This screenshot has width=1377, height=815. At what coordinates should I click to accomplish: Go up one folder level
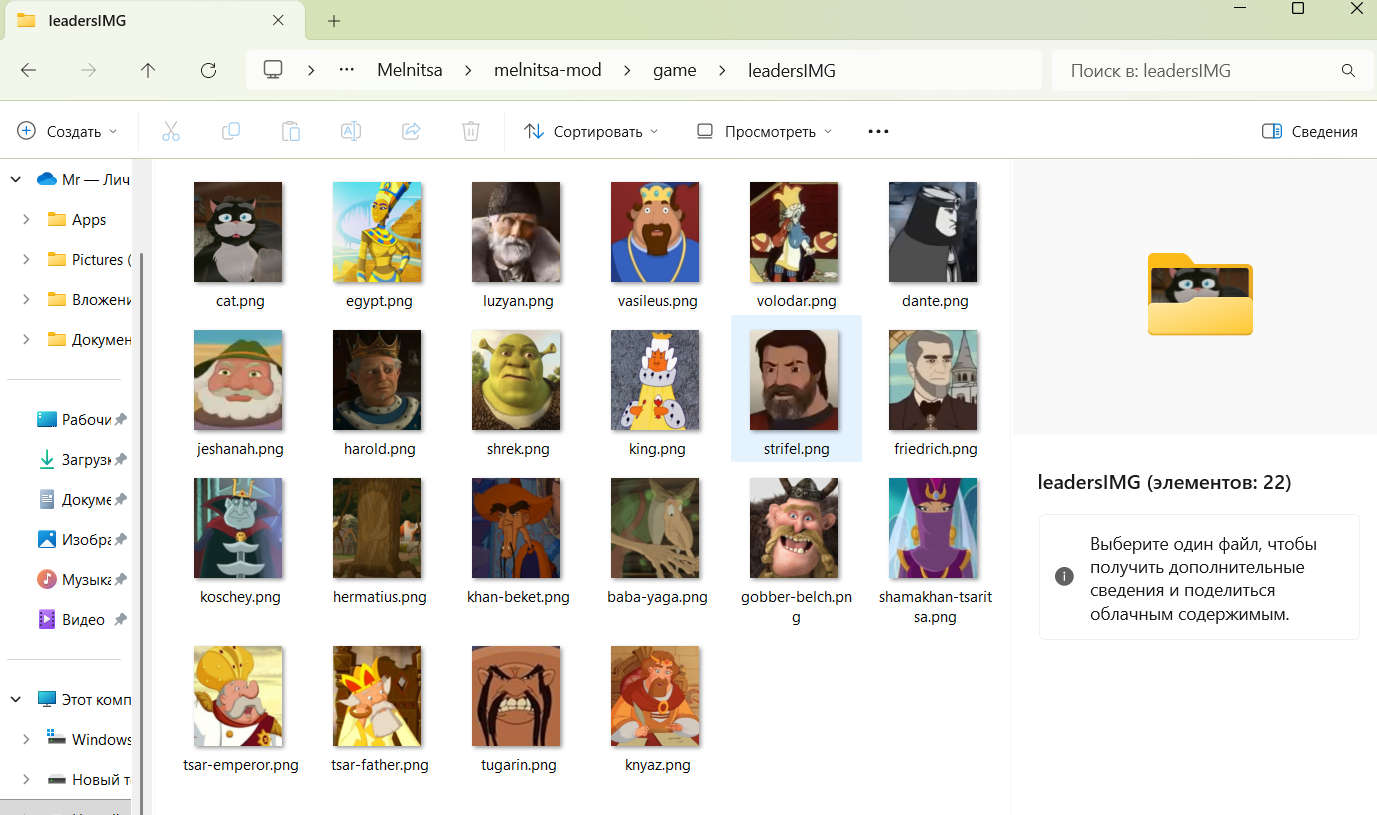click(148, 70)
